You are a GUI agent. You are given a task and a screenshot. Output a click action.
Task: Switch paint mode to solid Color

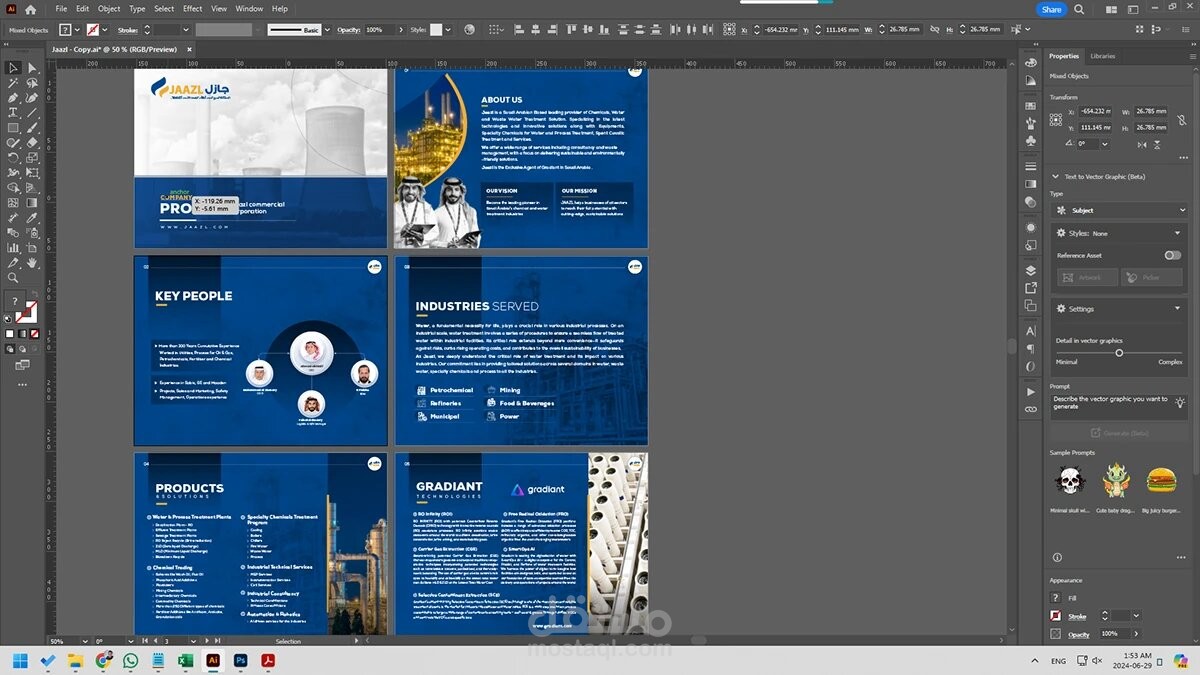(11, 334)
